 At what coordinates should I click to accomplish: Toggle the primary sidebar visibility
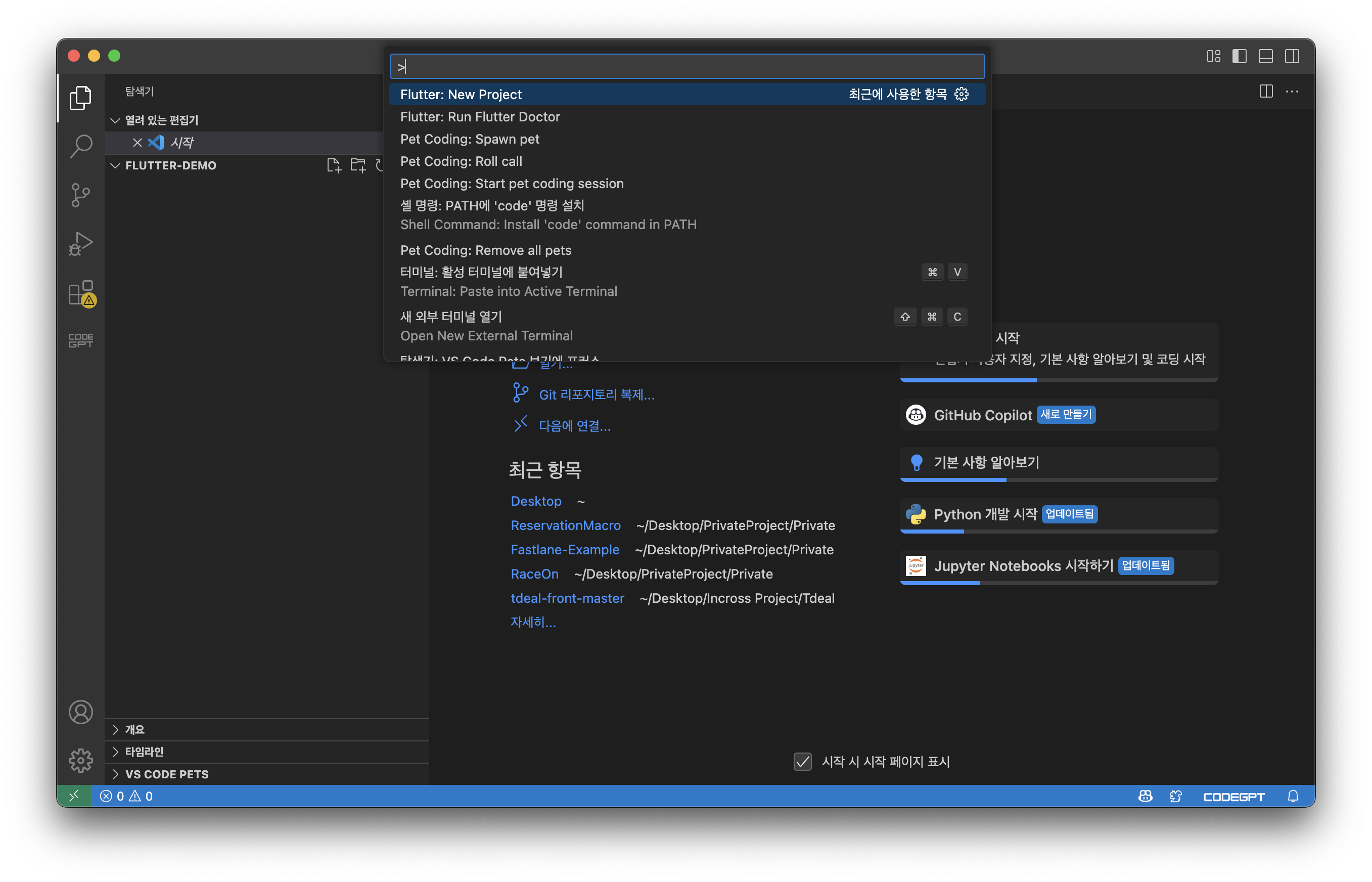pos(1239,56)
